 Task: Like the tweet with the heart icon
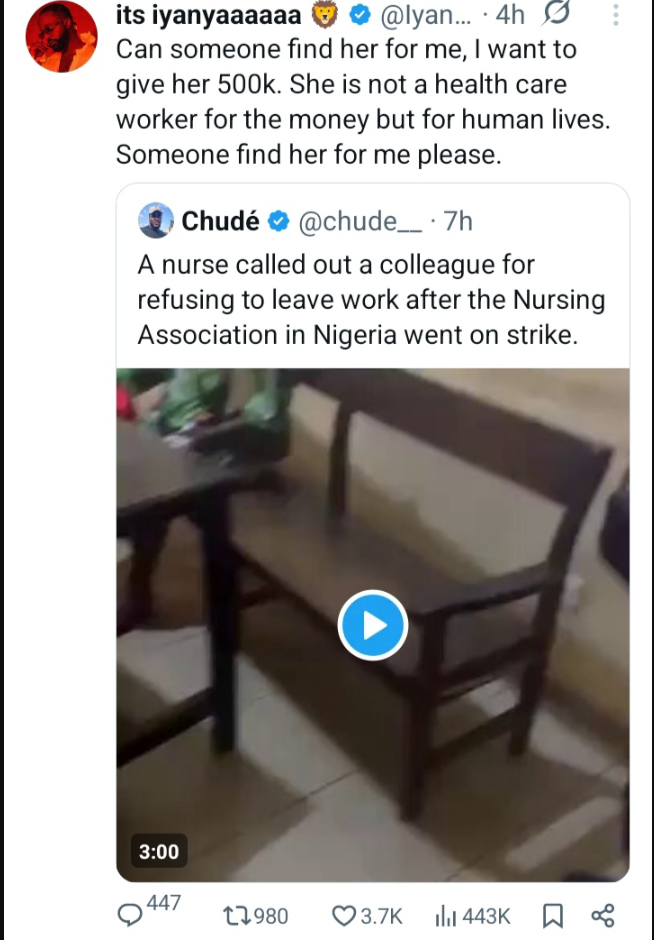[345, 915]
